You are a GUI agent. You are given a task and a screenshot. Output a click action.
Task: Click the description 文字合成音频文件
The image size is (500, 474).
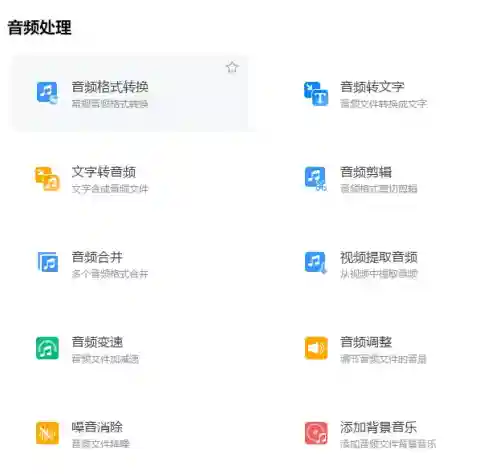(110, 189)
